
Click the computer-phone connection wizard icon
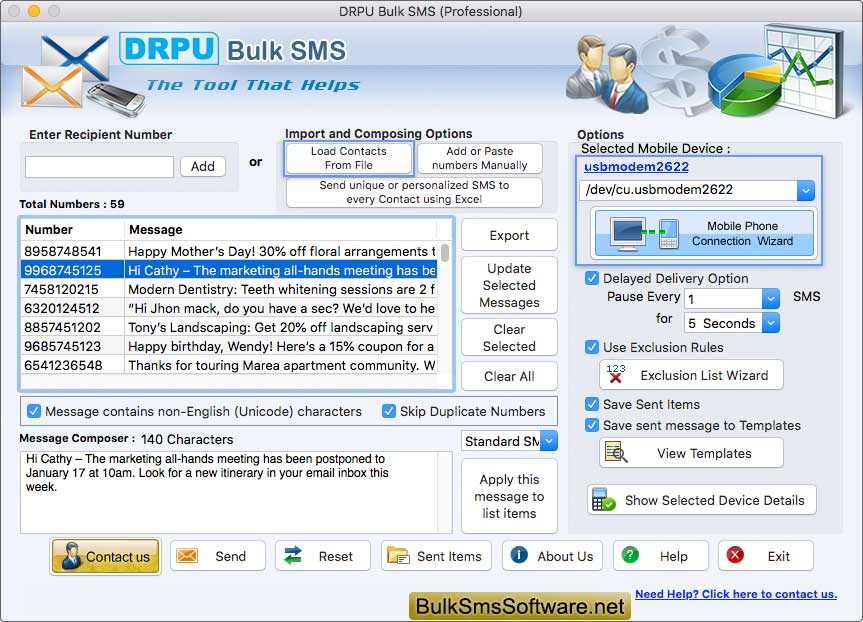coord(643,233)
